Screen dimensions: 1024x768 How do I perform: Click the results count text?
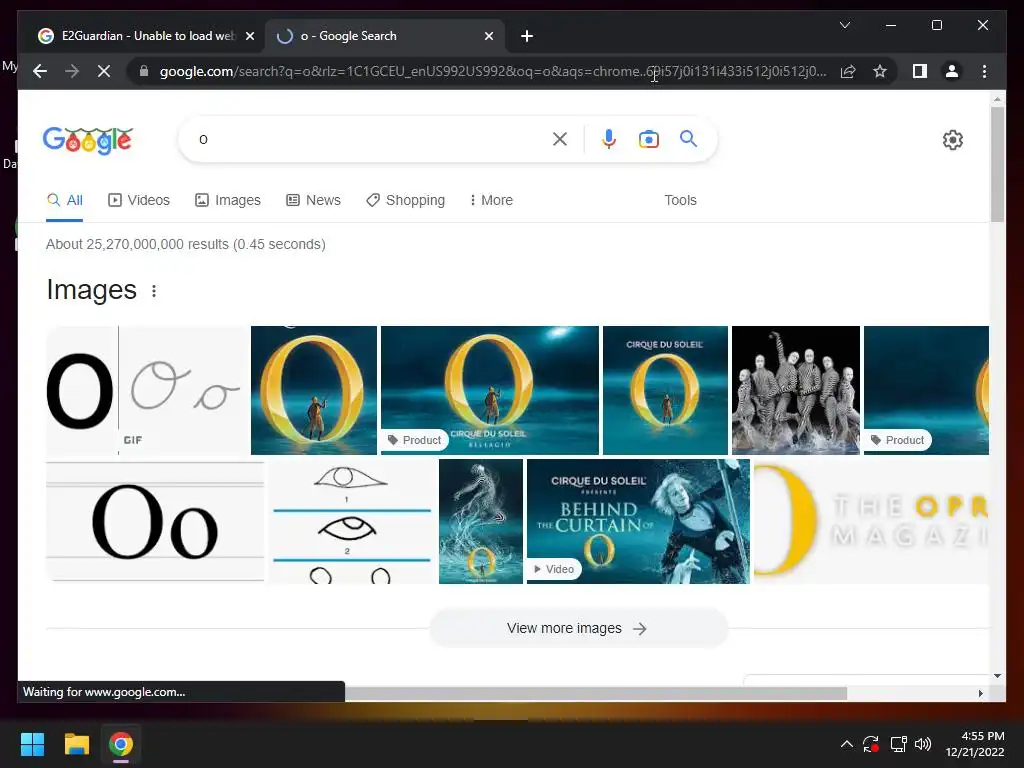[185, 244]
